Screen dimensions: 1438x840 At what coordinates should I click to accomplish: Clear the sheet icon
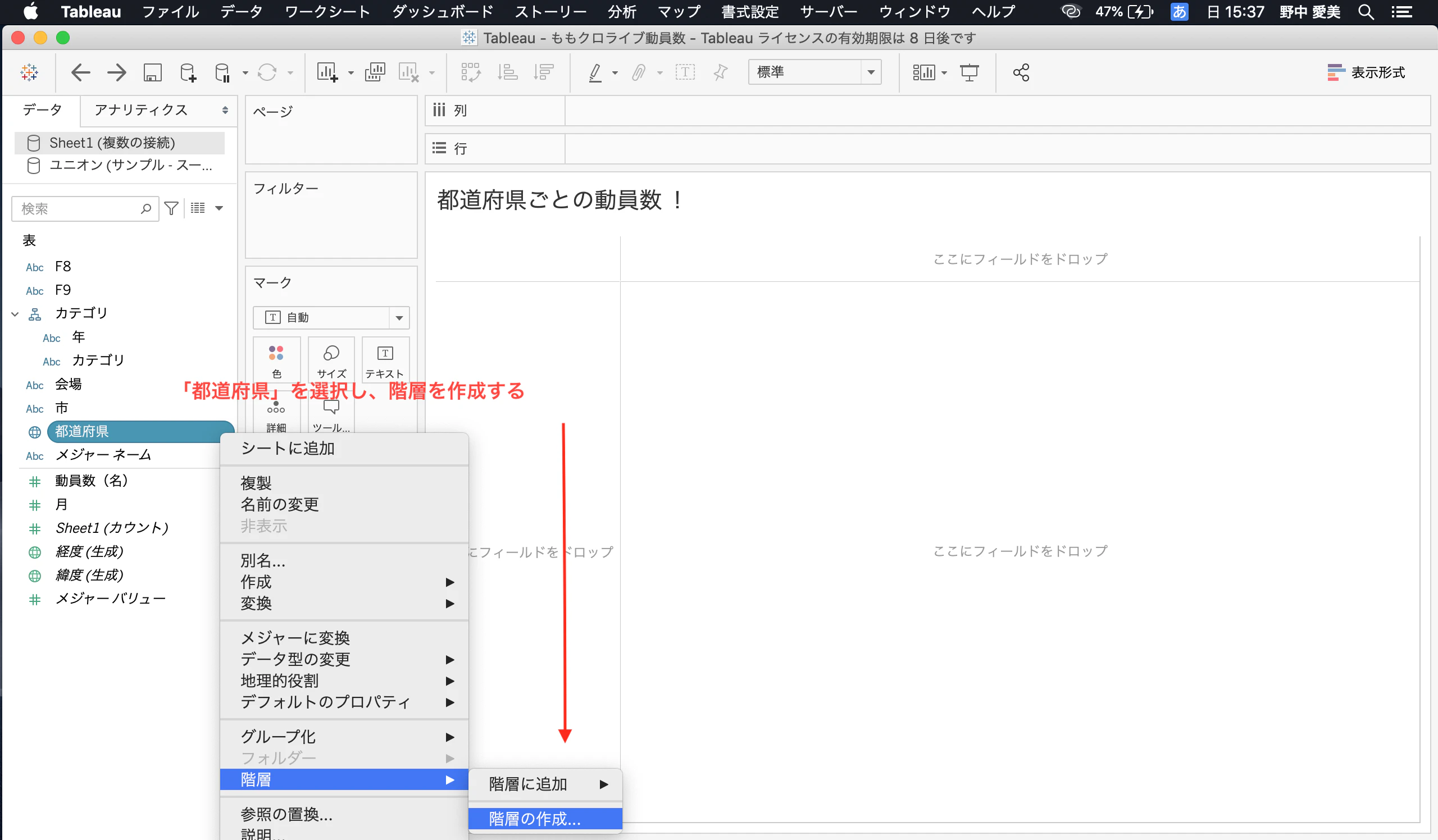(408, 72)
